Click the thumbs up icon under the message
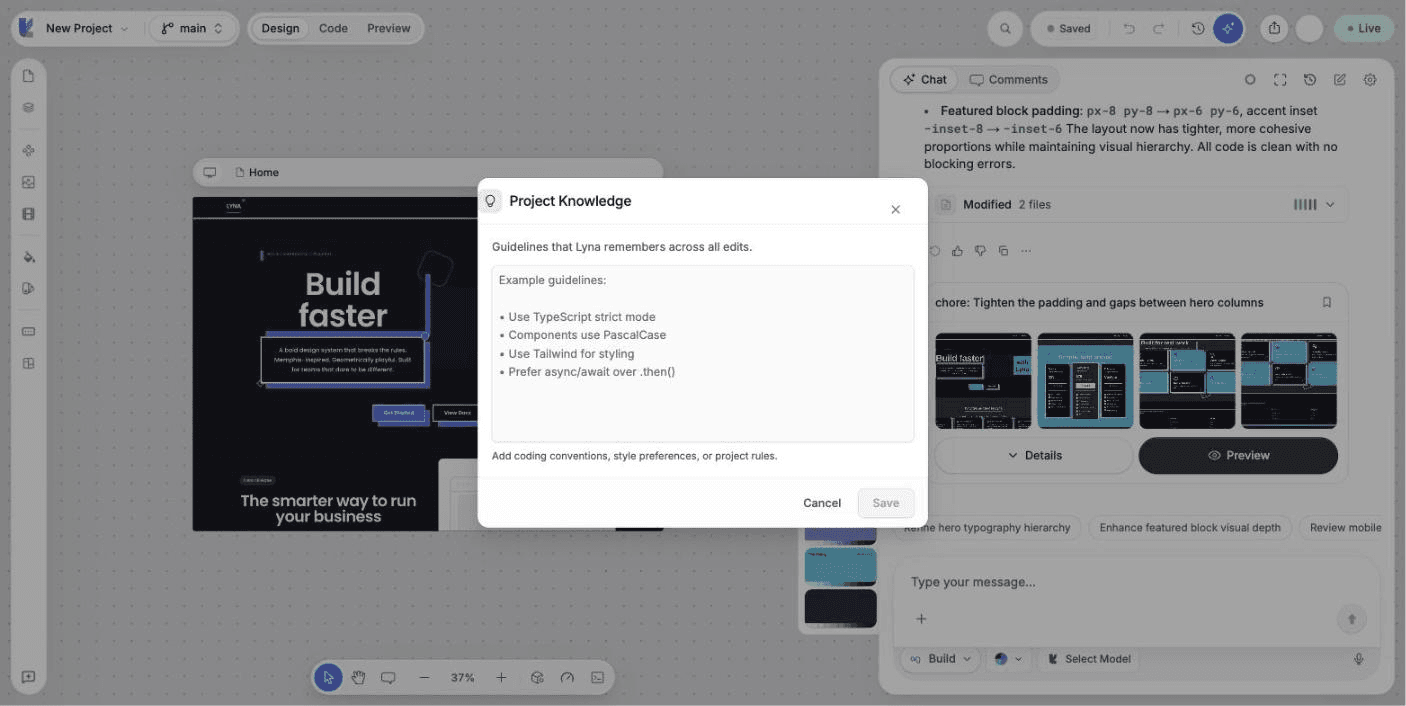The width and height of the screenshot is (1406, 706). (x=957, y=251)
